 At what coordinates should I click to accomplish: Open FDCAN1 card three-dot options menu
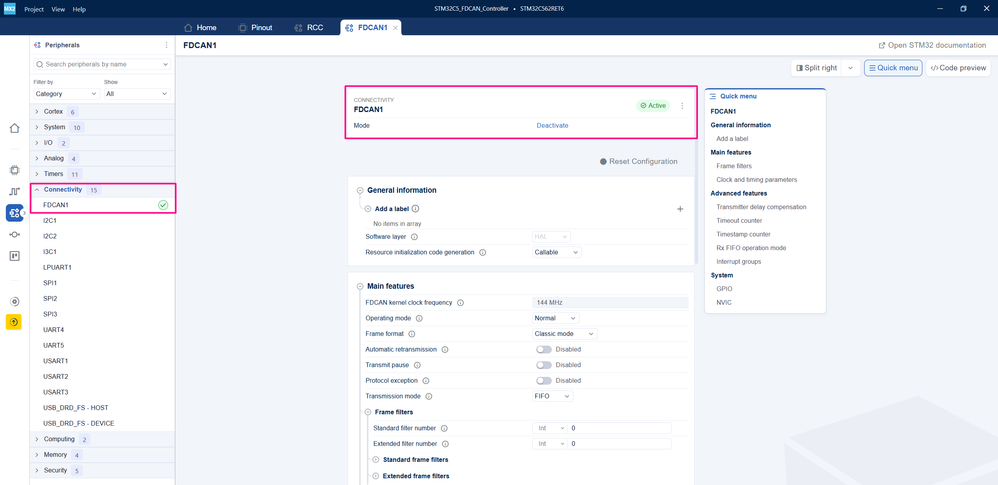click(682, 106)
